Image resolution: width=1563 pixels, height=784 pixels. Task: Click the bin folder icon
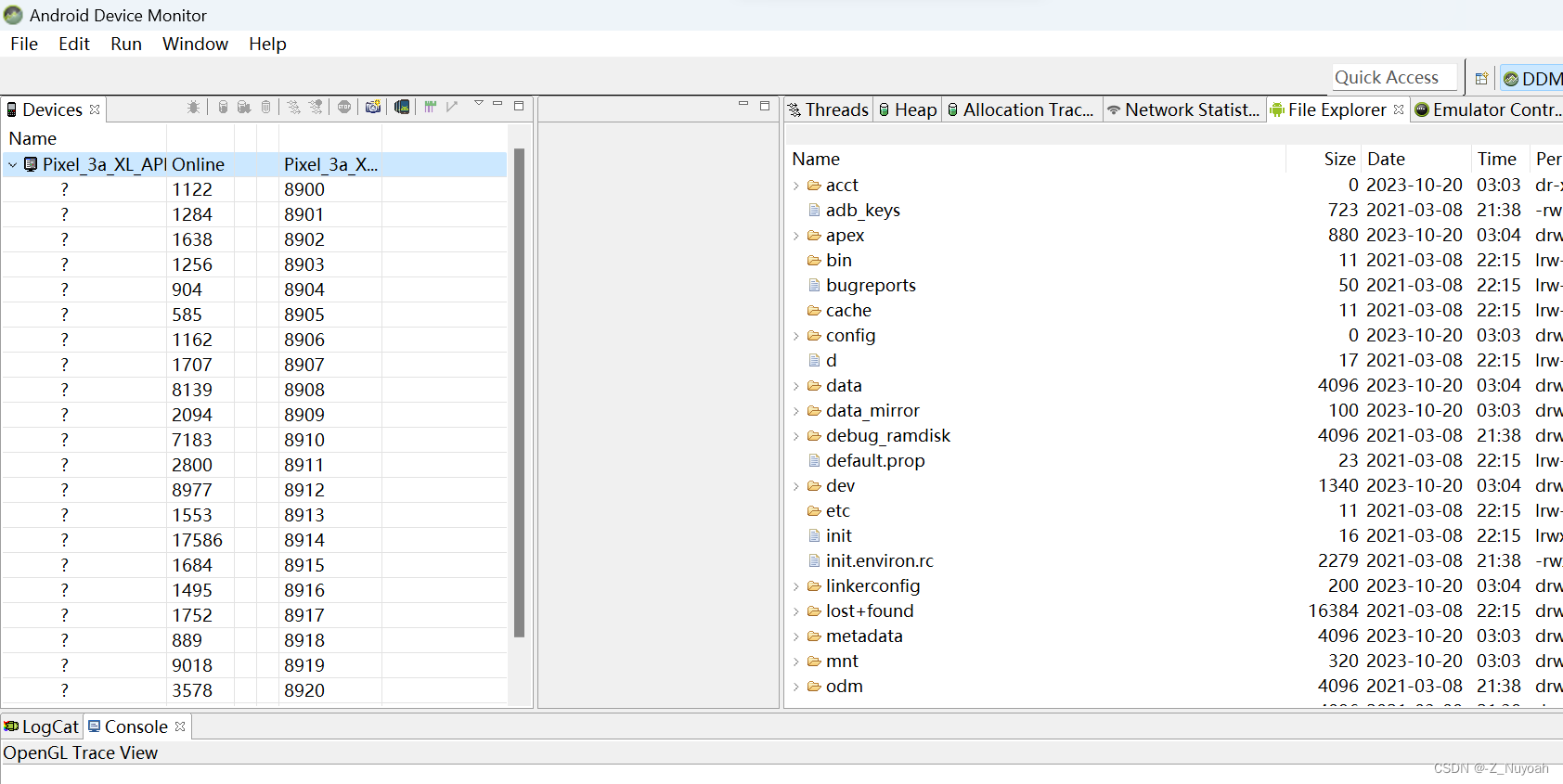coord(814,261)
